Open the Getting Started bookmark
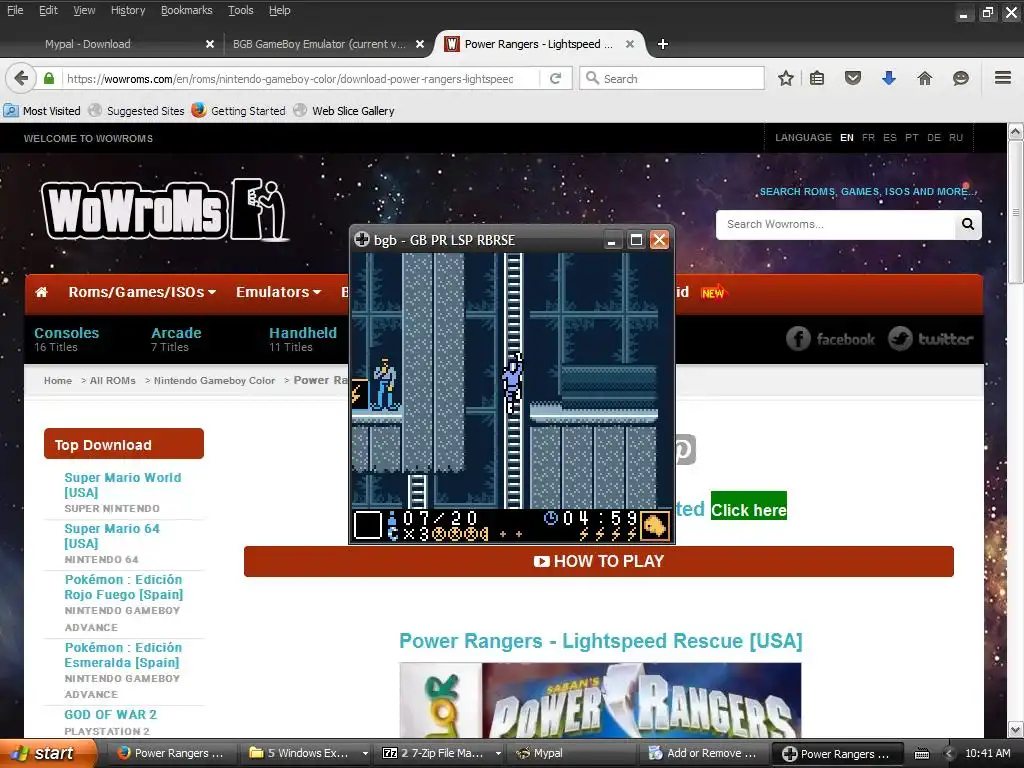The height and width of the screenshot is (768, 1024). [238, 110]
